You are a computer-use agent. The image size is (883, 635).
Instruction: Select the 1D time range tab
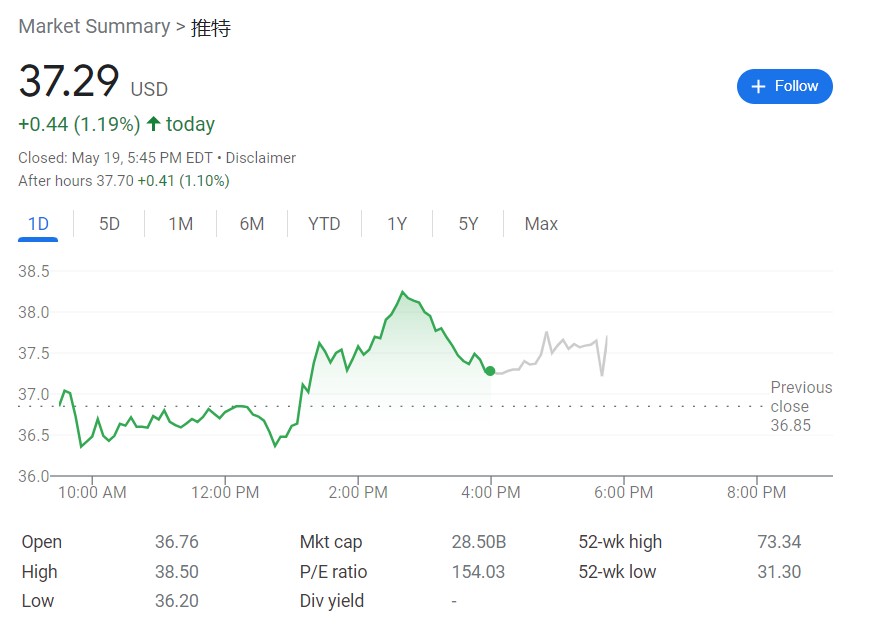38,224
